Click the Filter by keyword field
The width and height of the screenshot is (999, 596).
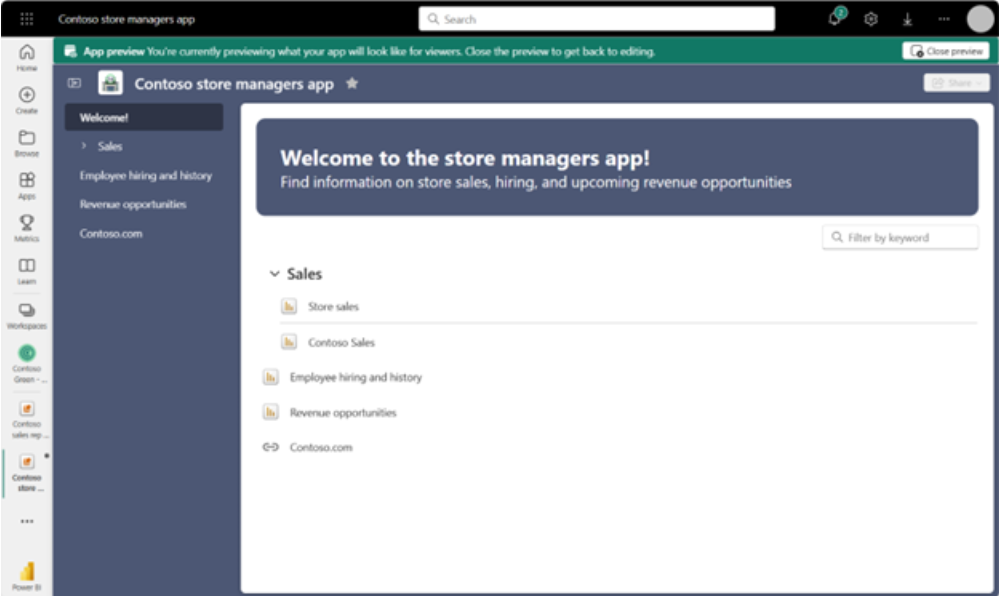pyautogui.click(x=899, y=237)
